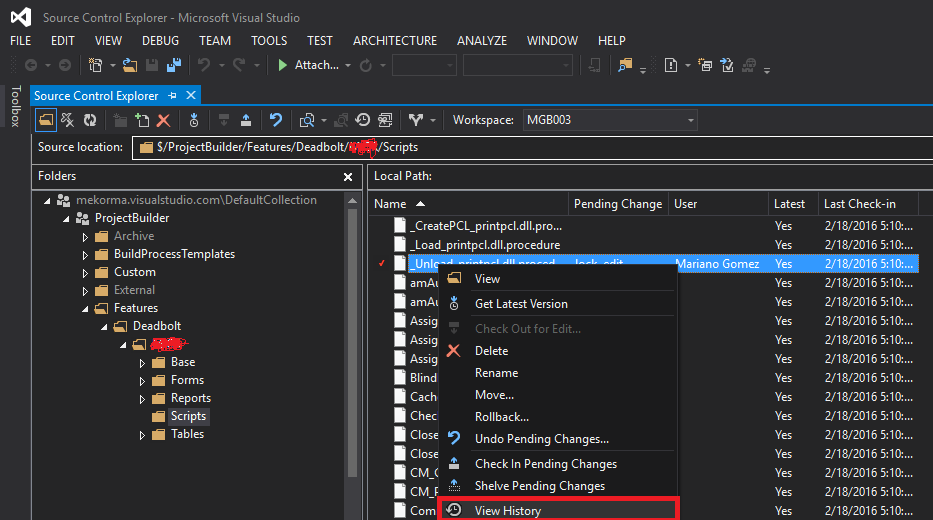Open the Workspace MGB003 dropdown

[x=690, y=120]
